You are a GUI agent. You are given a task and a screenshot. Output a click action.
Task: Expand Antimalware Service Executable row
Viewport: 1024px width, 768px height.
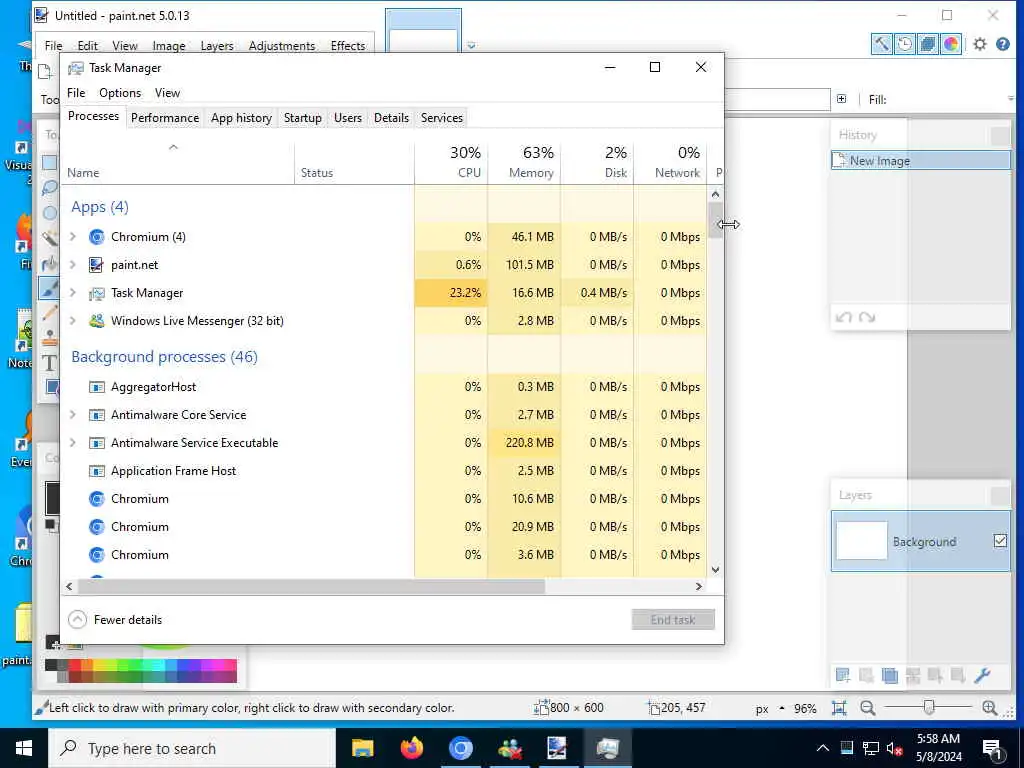click(x=73, y=443)
